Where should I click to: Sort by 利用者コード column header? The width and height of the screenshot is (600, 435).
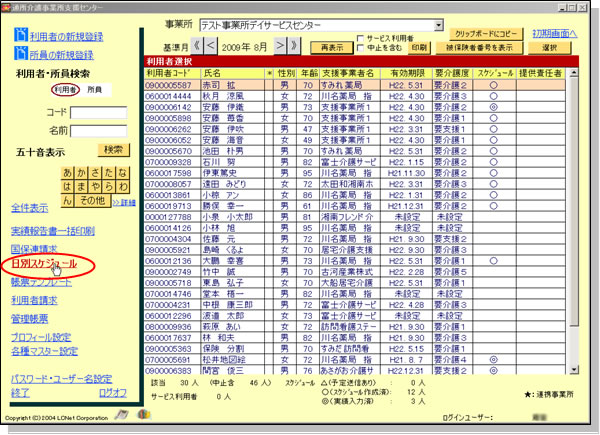click(x=173, y=73)
